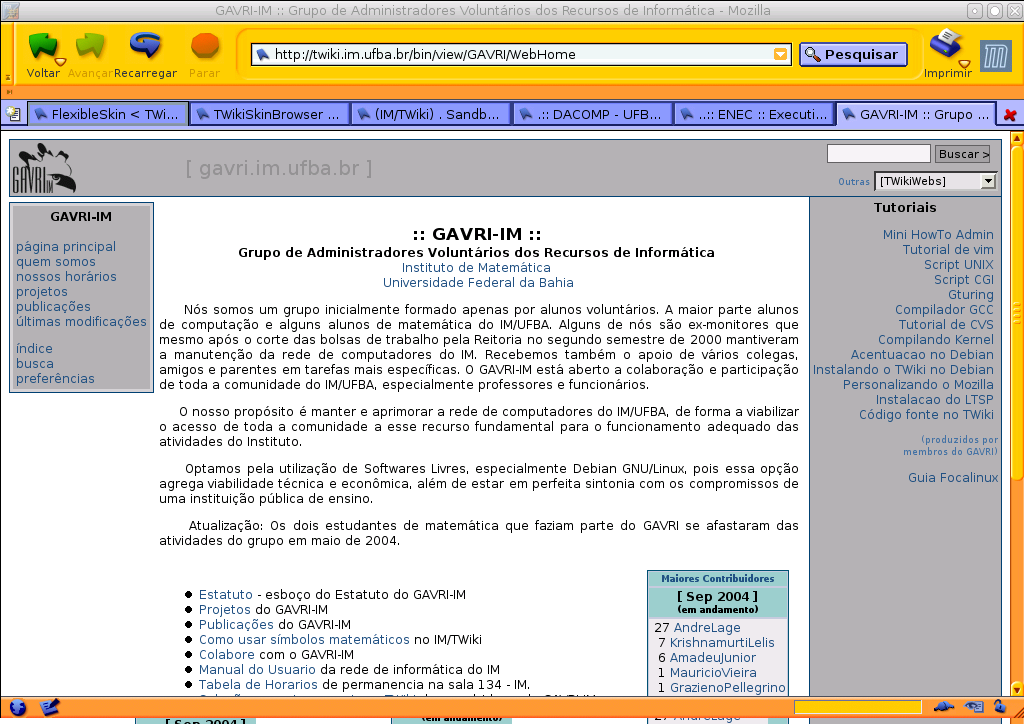The image size is (1024, 724).
Task: Click the security lock icon in status bar
Action: (x=1000, y=708)
